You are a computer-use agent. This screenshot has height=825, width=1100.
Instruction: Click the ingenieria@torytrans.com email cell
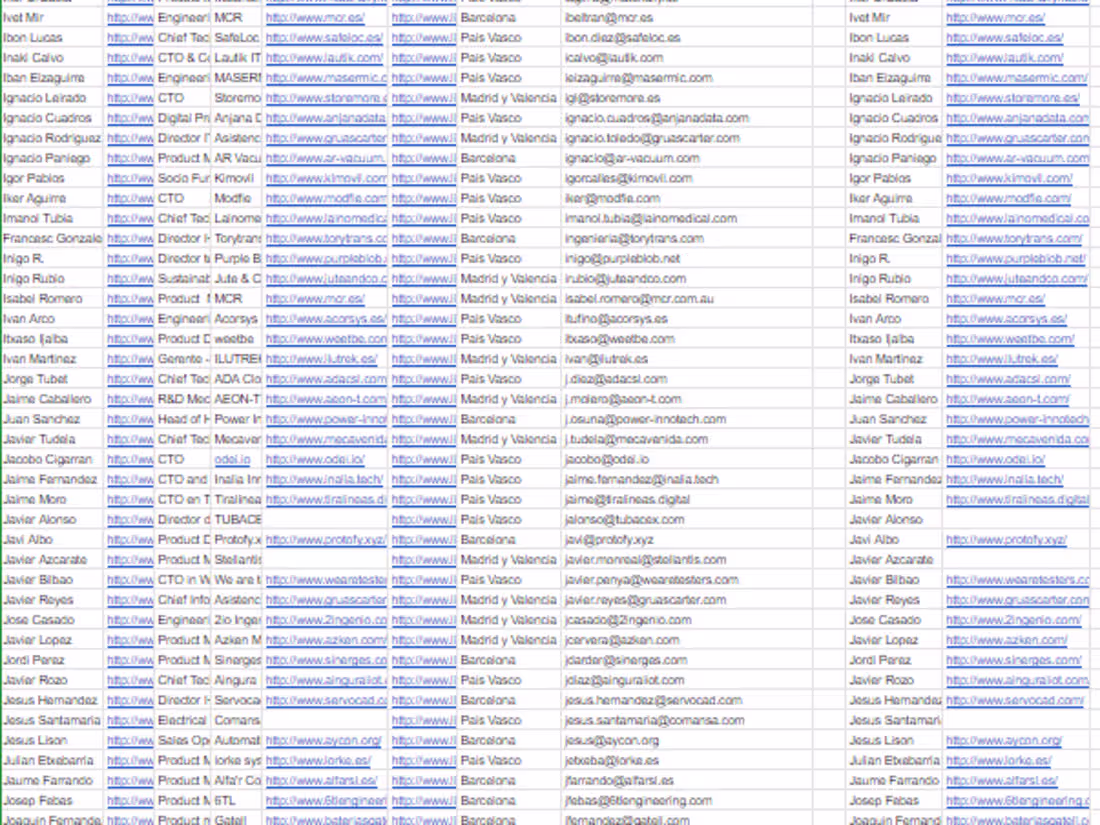point(633,239)
